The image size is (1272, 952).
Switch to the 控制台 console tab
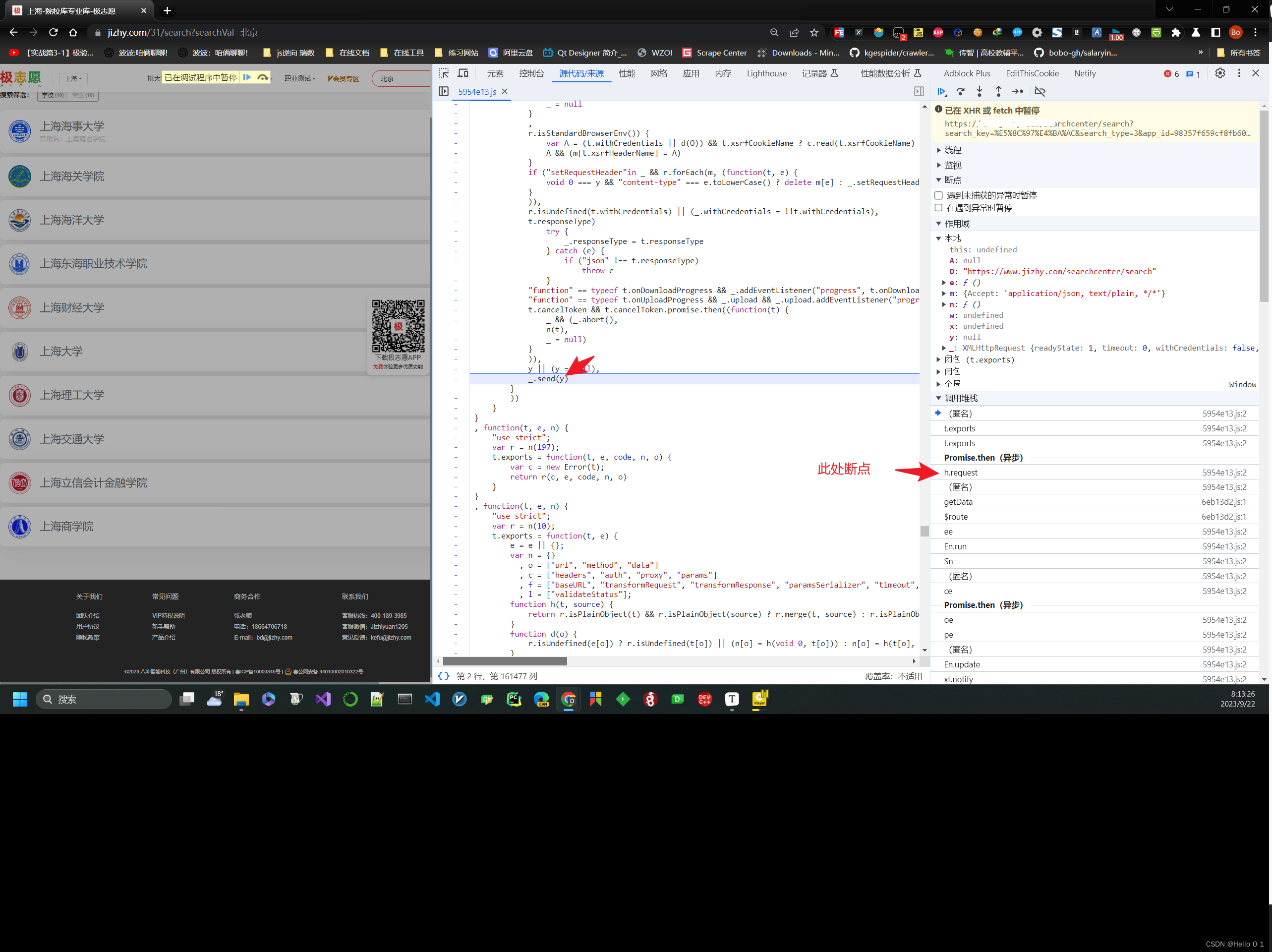[x=531, y=73]
